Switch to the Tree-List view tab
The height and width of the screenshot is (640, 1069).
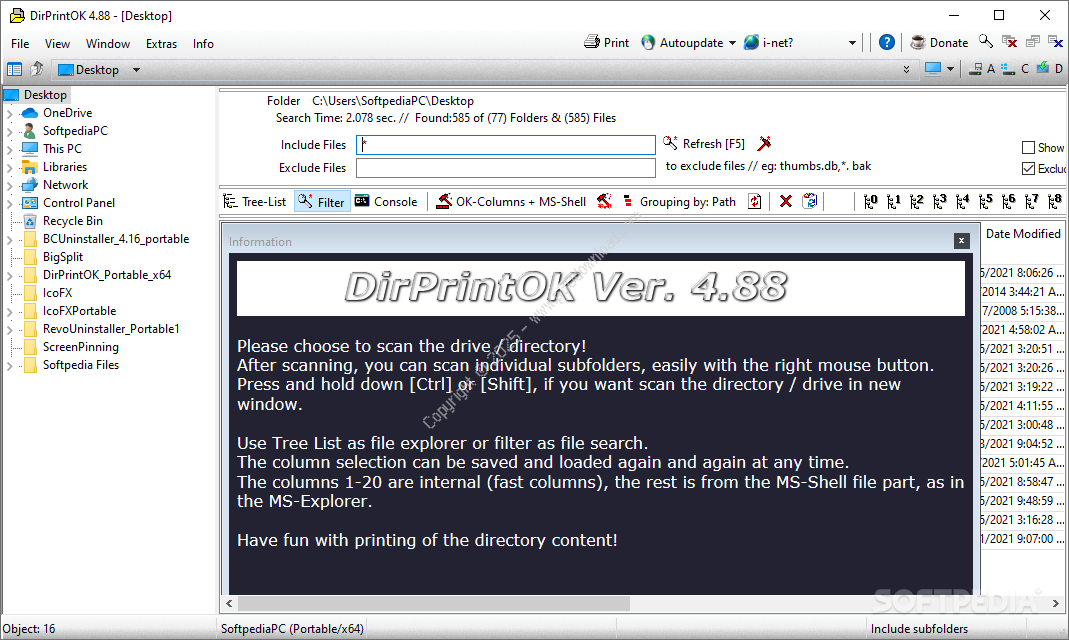tap(255, 202)
